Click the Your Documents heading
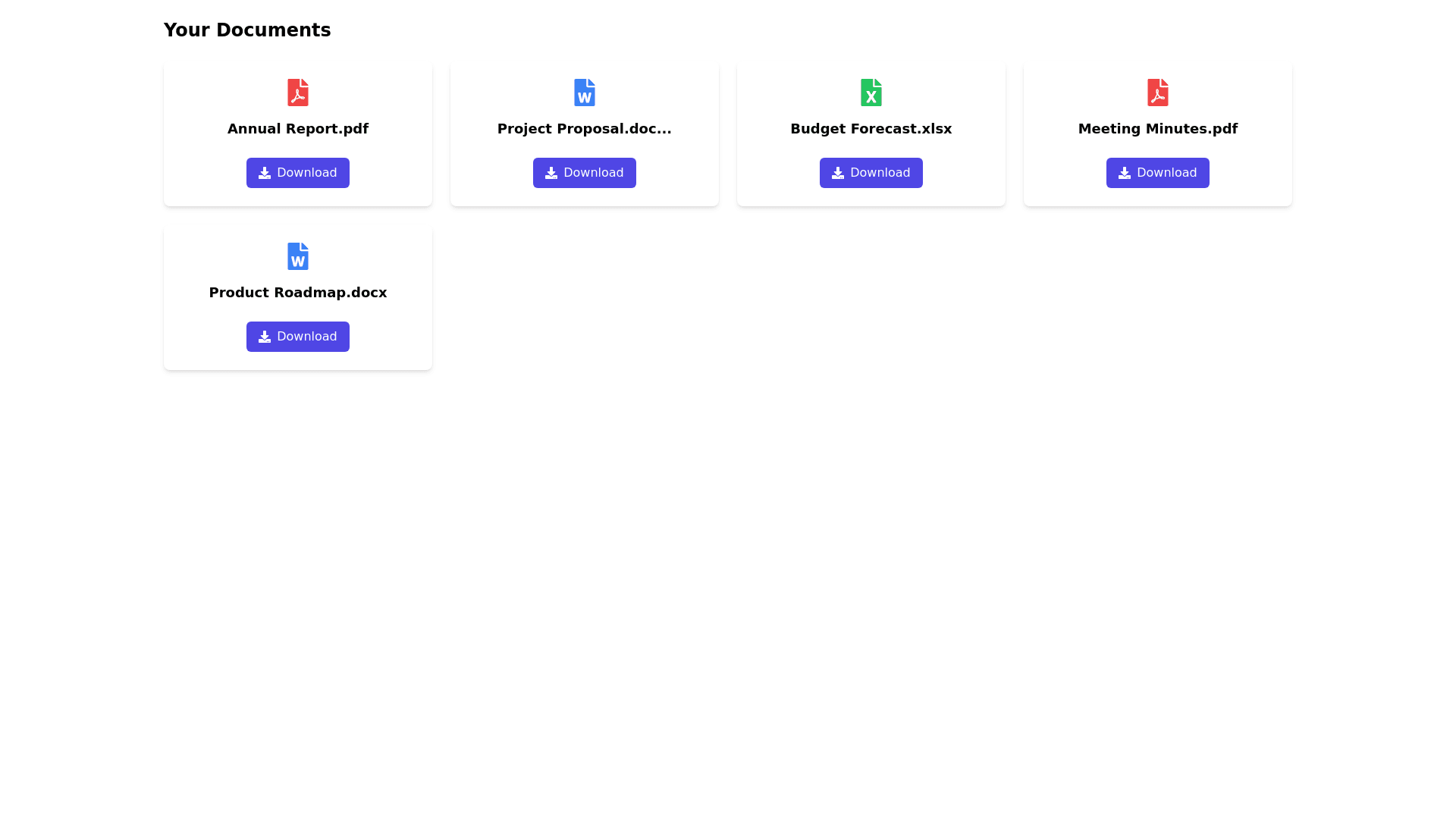This screenshot has height=819, width=1456. 247,30
